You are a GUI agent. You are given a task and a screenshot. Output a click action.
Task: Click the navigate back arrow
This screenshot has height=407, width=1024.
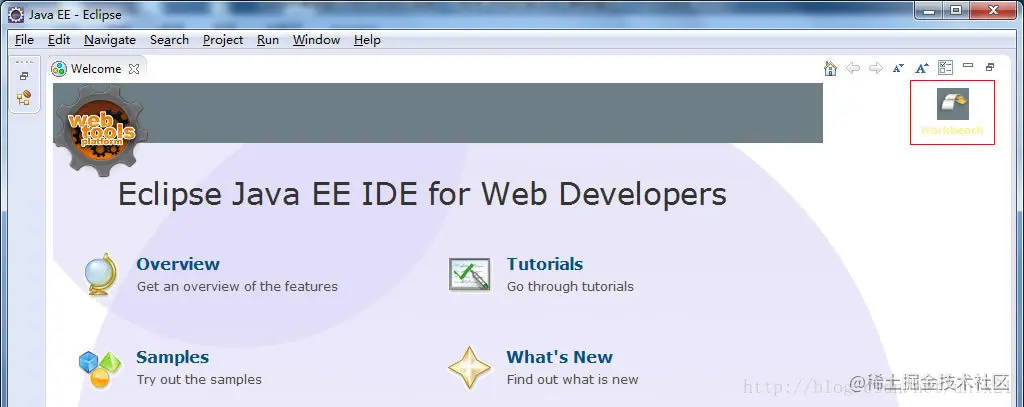tap(853, 68)
